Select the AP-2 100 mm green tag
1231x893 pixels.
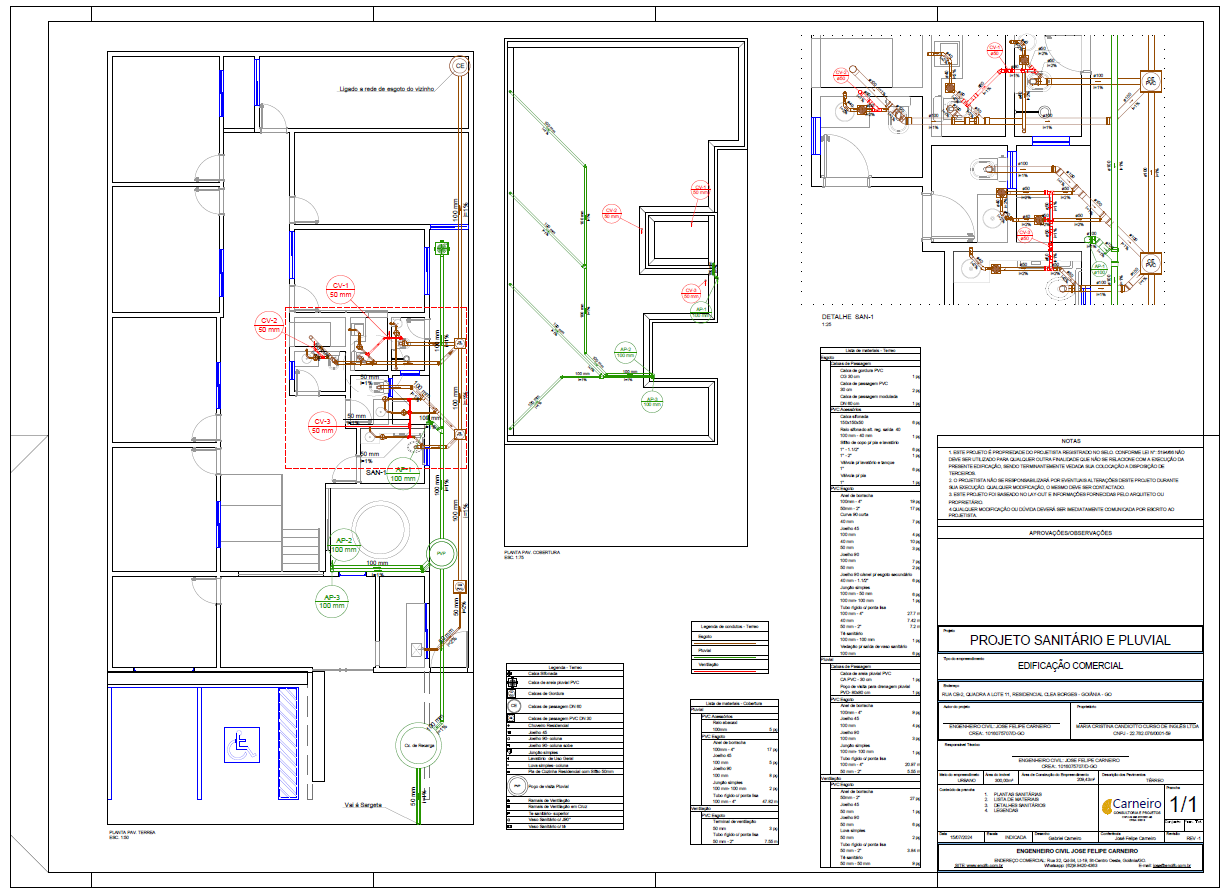point(344,545)
